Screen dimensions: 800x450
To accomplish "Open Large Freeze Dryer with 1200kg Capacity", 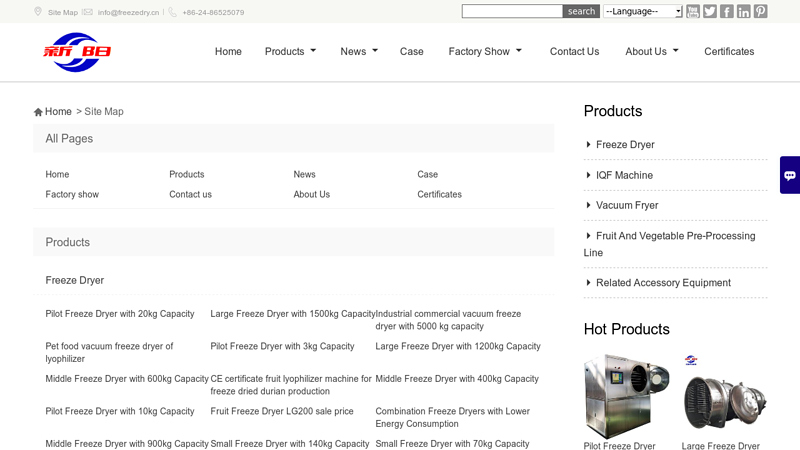I will 458,346.
